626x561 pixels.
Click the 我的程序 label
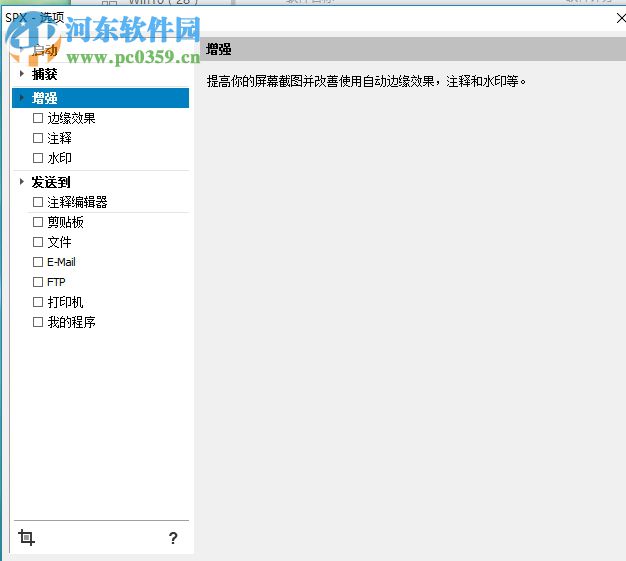[71, 322]
